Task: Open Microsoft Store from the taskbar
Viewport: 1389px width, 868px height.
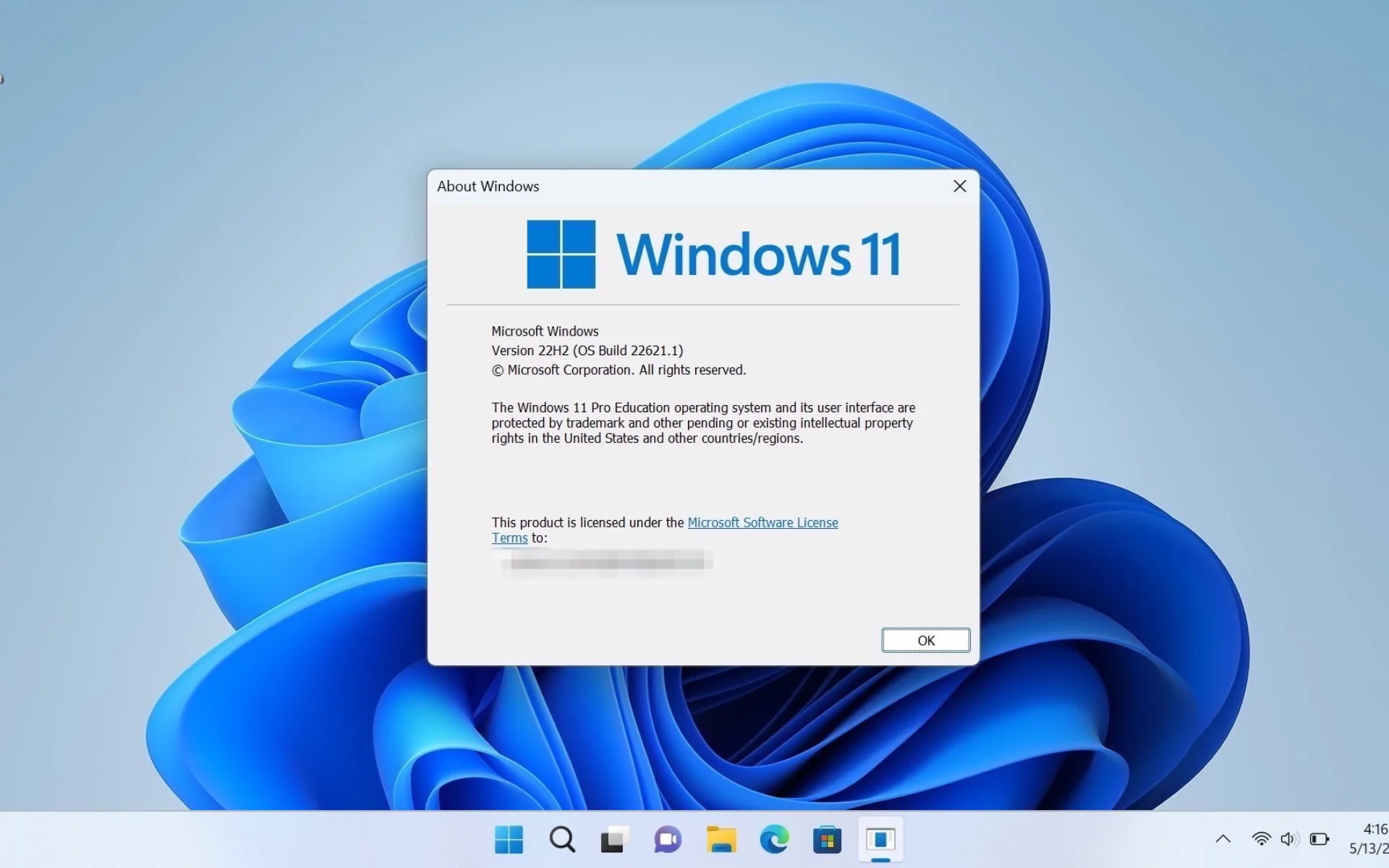Action: point(827,840)
